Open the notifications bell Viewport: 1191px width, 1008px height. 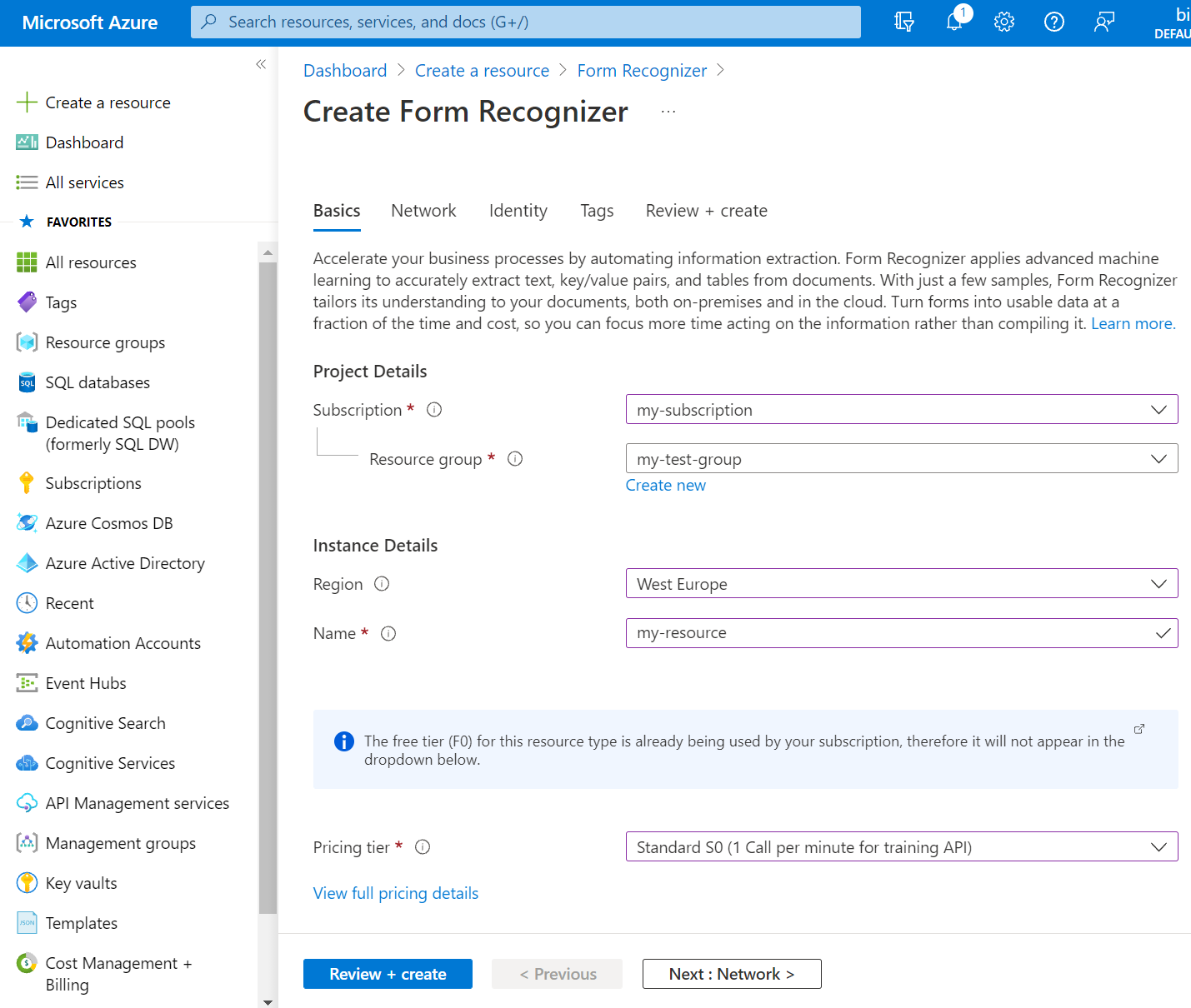954,22
